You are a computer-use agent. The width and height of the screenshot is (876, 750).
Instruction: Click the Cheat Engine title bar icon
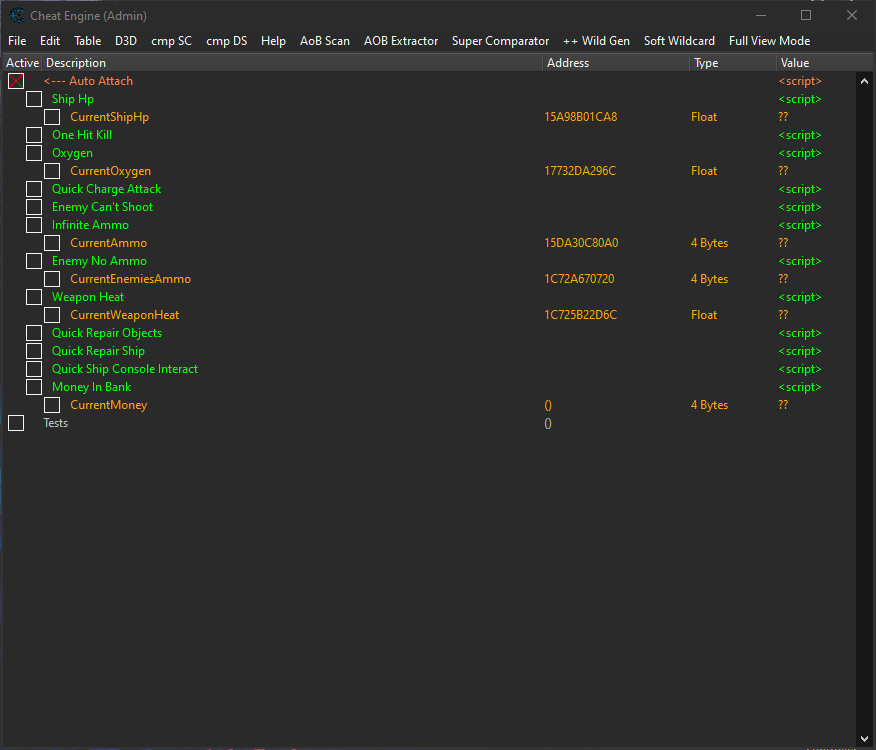click(x=17, y=16)
